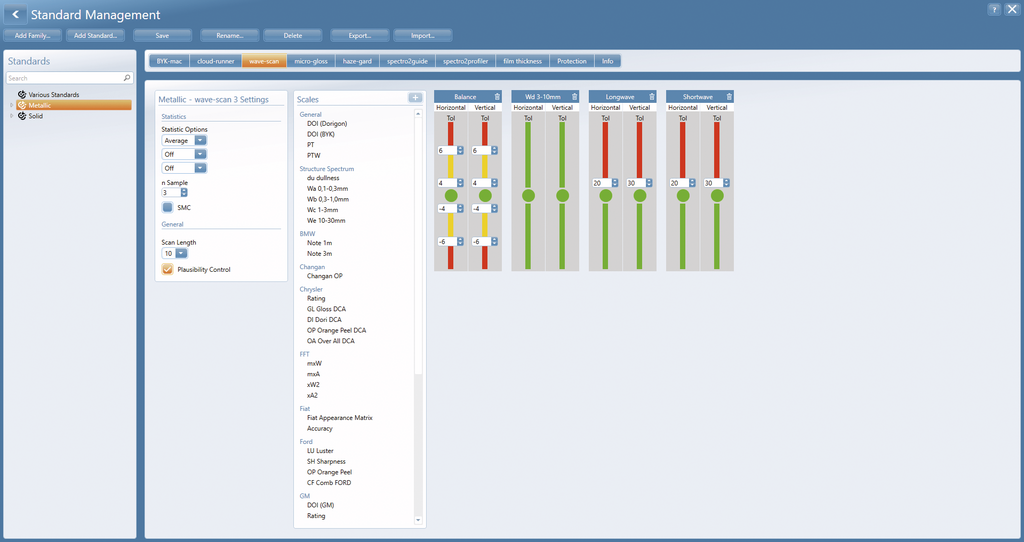Remove the Wd 3-10mm scale via trash icon
This screenshot has height=542, width=1024.
click(x=575, y=97)
